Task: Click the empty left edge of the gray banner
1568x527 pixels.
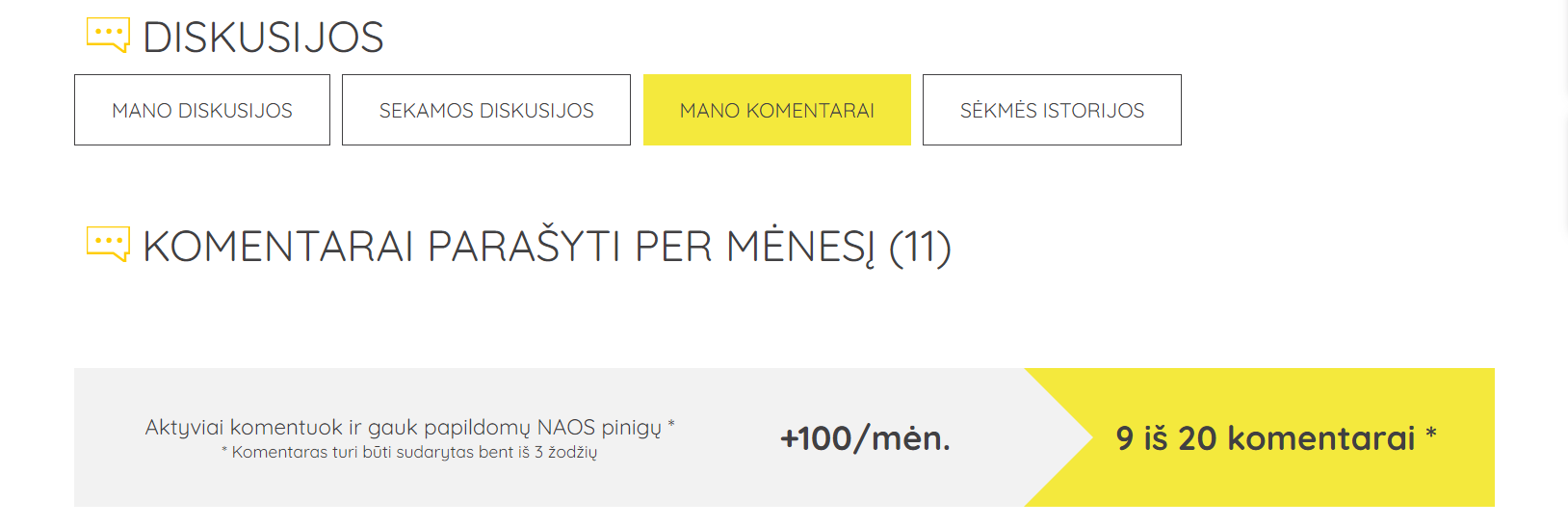Action: tap(96, 437)
